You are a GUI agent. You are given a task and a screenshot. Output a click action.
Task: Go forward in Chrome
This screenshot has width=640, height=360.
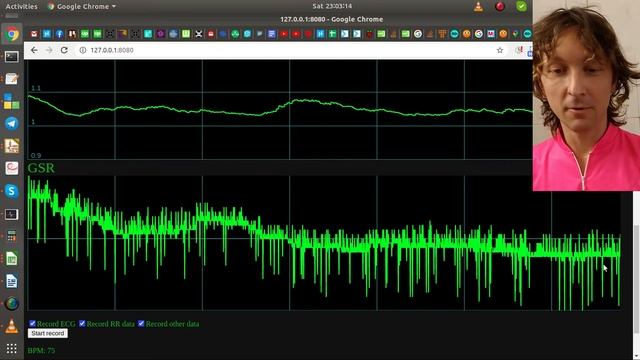(49, 50)
